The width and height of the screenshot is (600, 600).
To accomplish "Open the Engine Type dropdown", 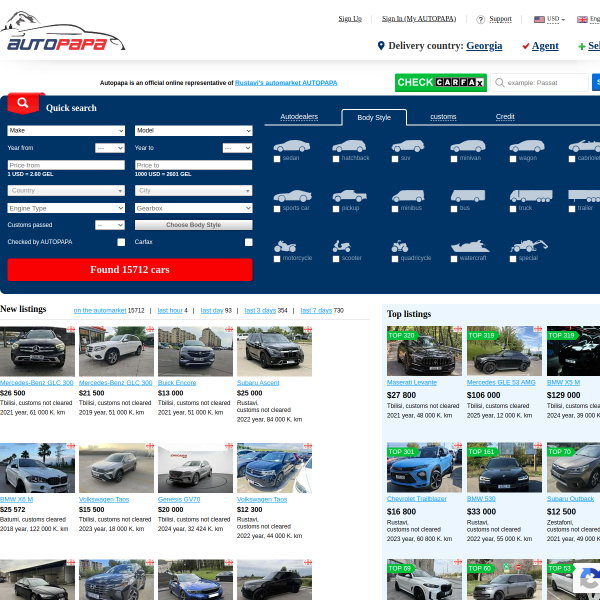I will (66, 208).
